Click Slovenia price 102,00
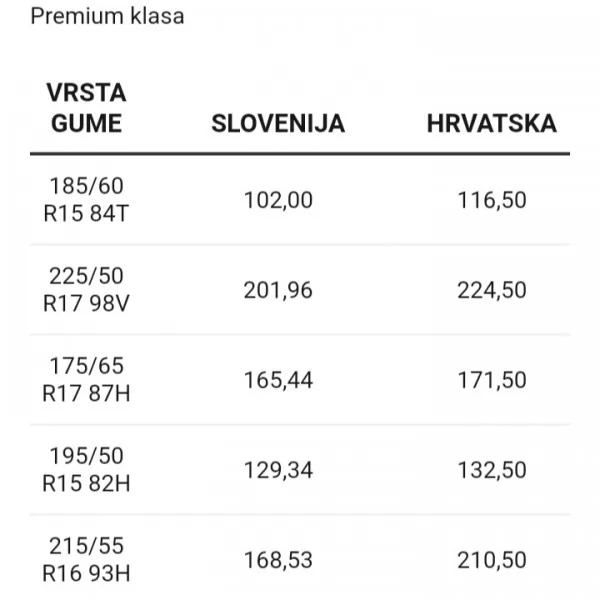This screenshot has width=600, height=600. (278, 200)
